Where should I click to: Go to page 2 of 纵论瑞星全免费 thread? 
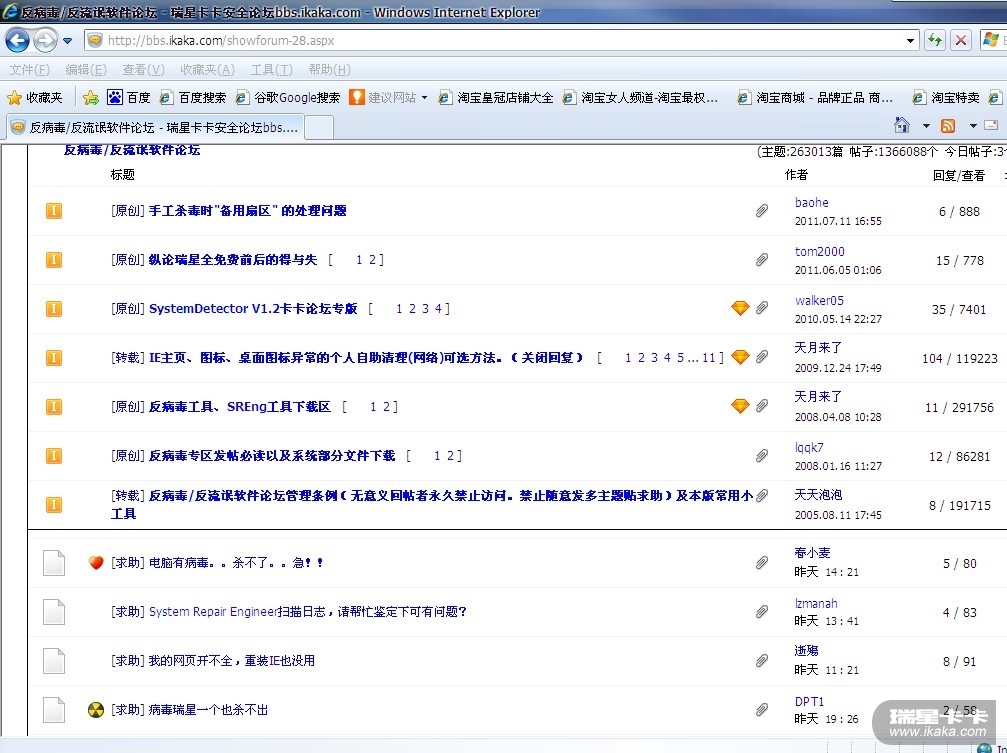pyautogui.click(x=373, y=260)
